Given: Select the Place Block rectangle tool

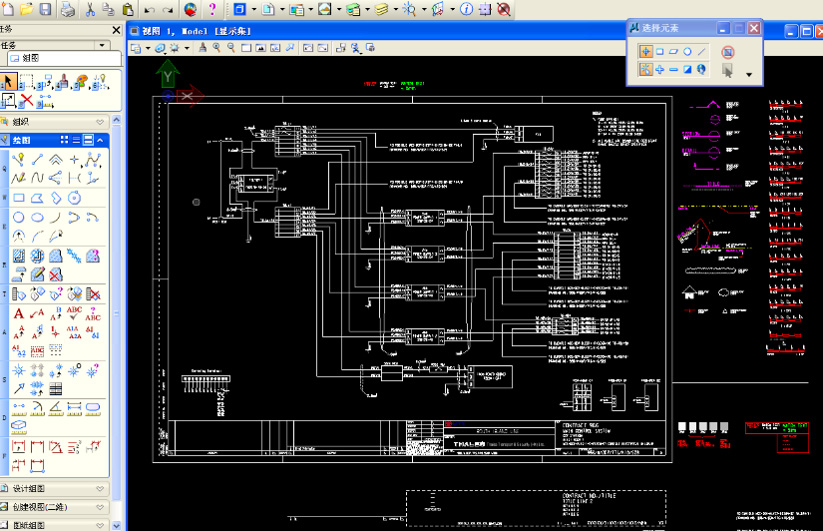Looking at the screenshot, I should click(x=18, y=197).
